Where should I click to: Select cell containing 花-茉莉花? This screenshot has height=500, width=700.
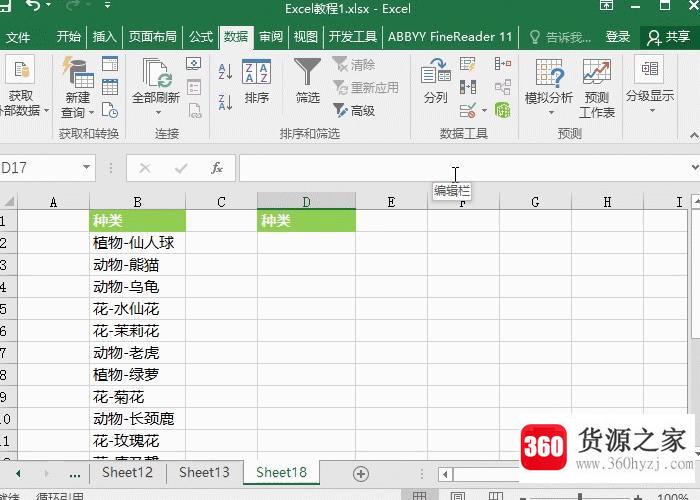pyautogui.click(x=138, y=331)
